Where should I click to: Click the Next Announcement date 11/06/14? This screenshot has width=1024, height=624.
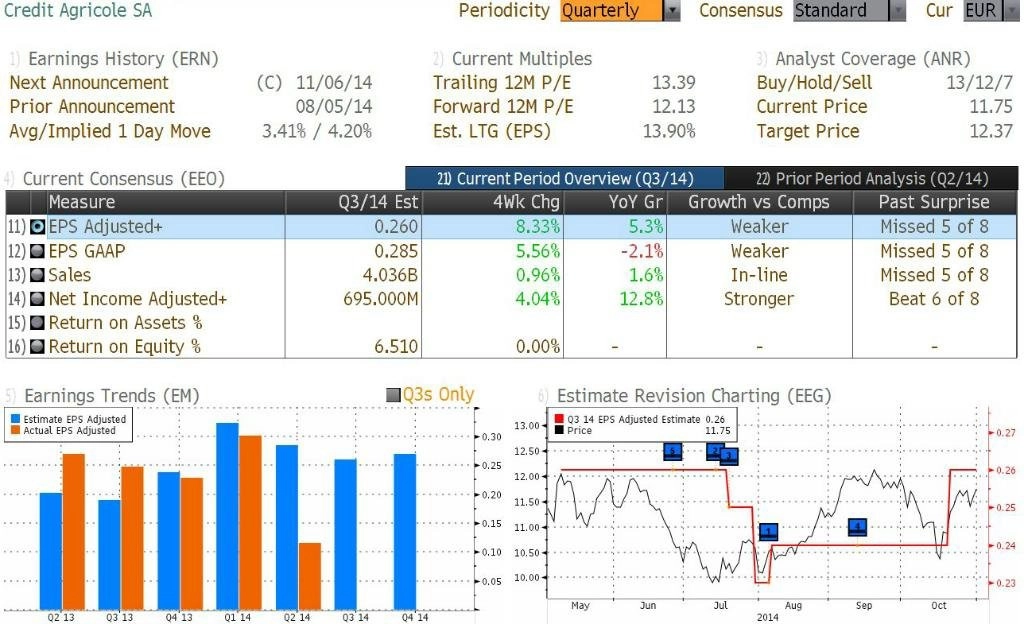334,83
